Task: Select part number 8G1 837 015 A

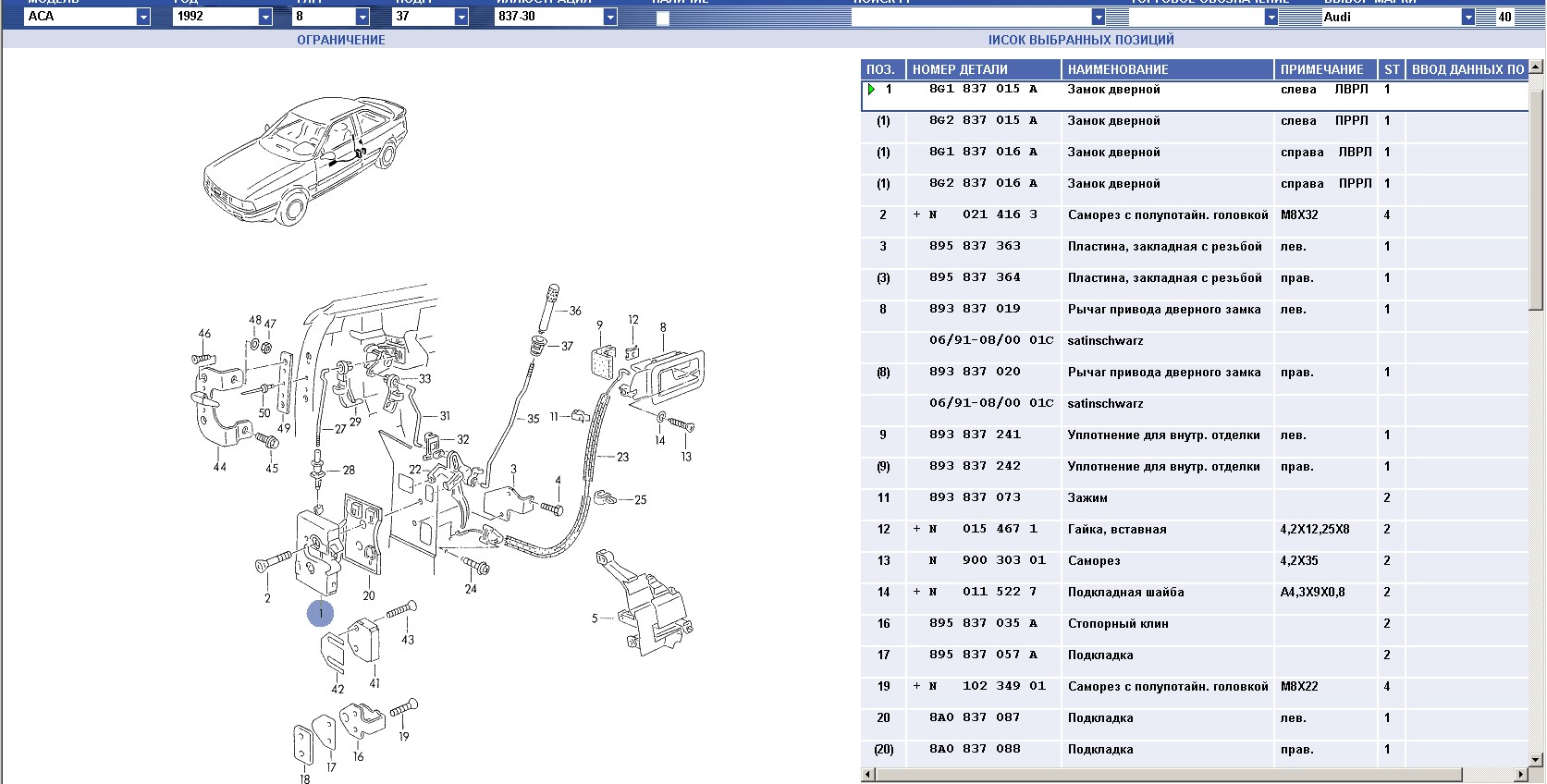Action: (x=983, y=90)
